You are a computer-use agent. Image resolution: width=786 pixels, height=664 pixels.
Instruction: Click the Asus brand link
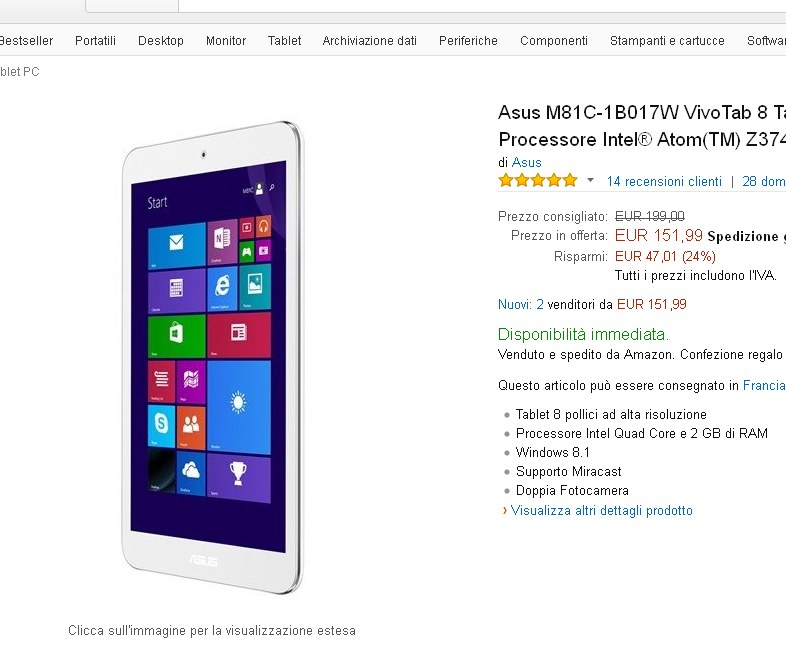point(526,162)
